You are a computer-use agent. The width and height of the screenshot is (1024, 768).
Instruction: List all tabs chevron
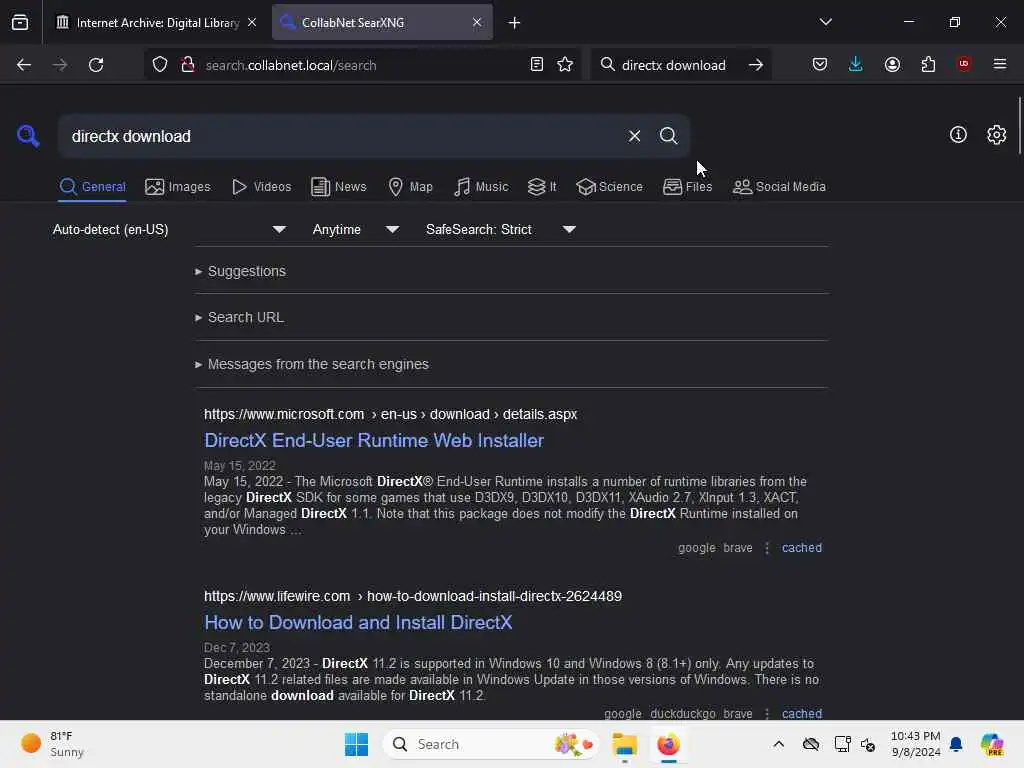(x=825, y=22)
